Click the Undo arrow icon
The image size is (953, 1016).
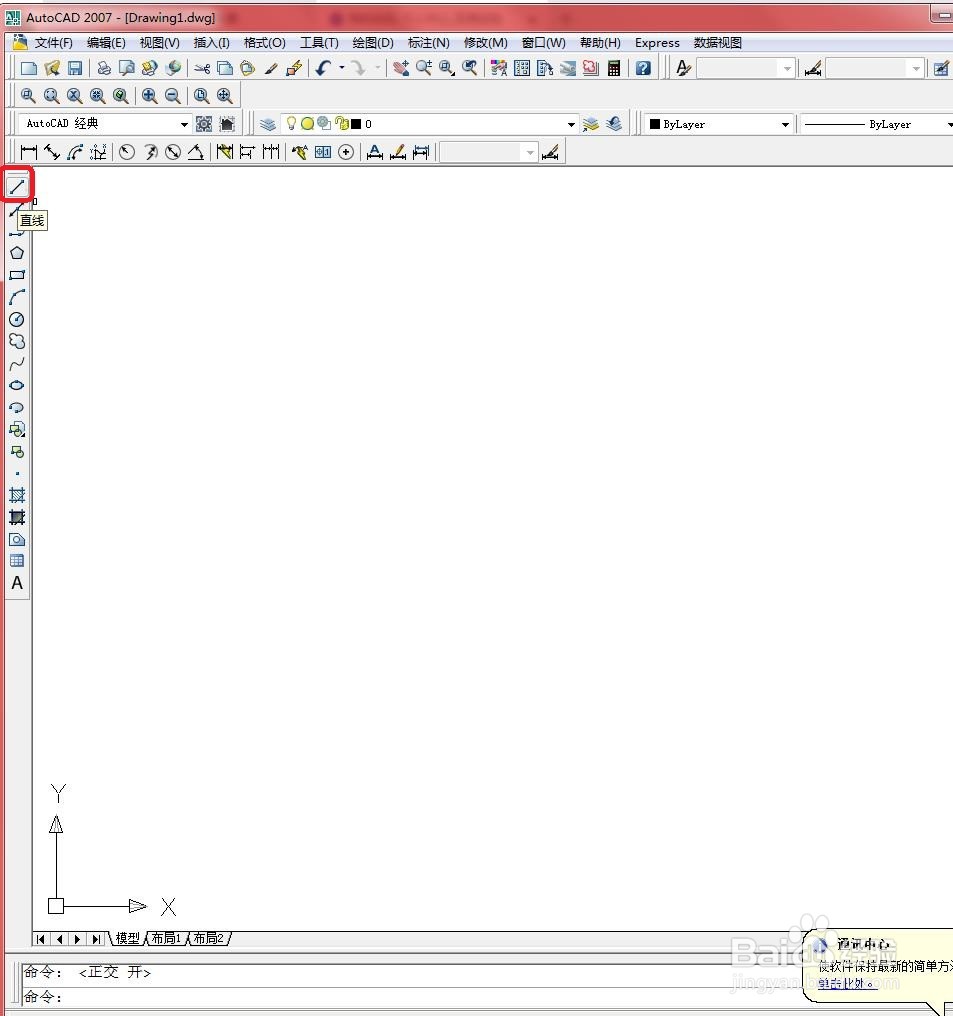323,68
